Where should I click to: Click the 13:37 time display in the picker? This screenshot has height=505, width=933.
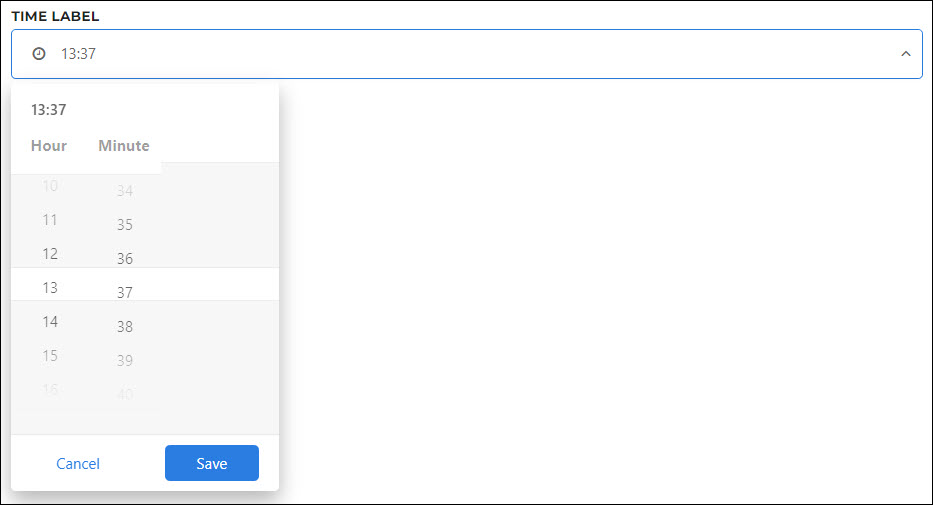(49, 110)
